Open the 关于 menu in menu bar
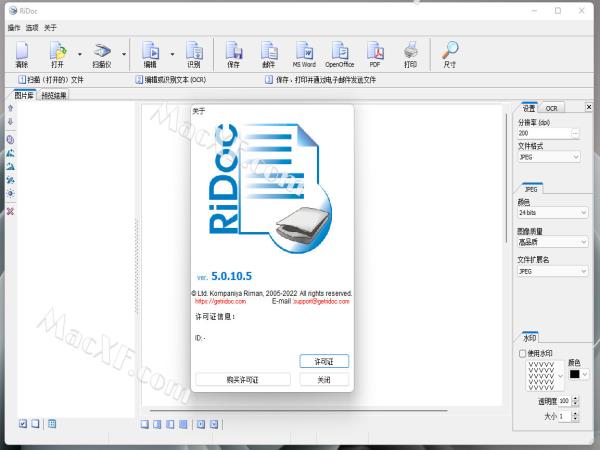 [x=50, y=28]
